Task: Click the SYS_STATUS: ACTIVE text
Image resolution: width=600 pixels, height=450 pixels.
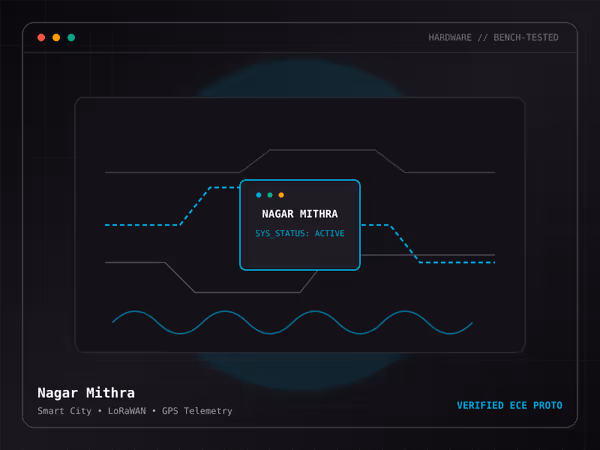Action: 300,233
